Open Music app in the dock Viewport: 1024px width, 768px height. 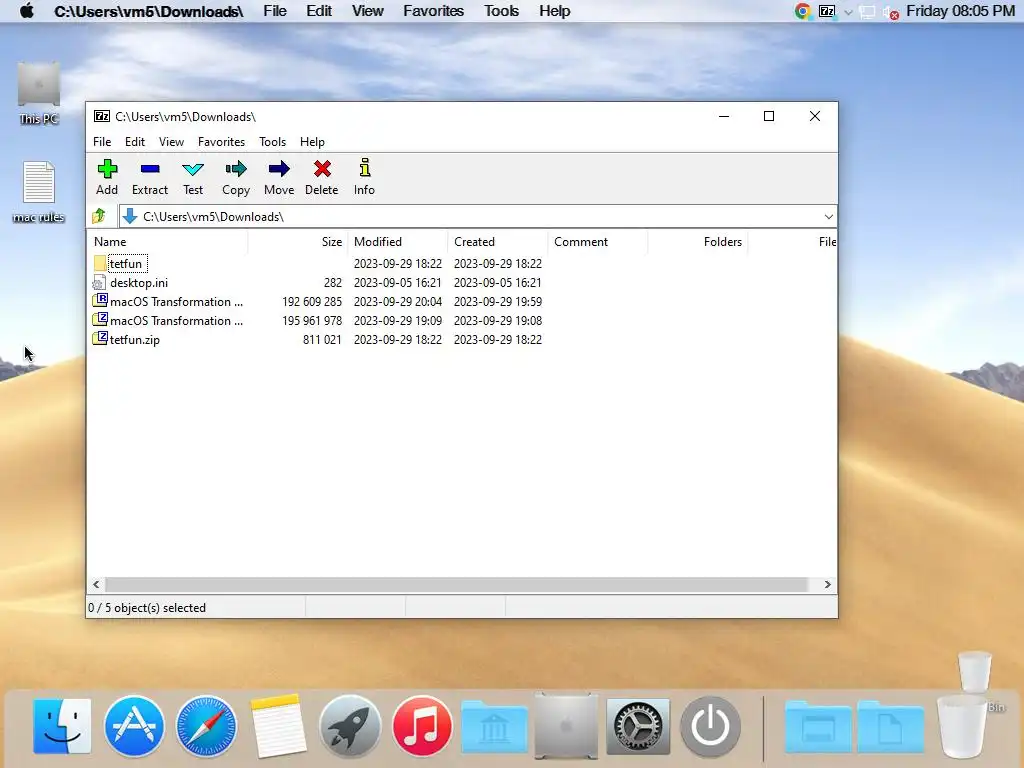click(x=422, y=726)
